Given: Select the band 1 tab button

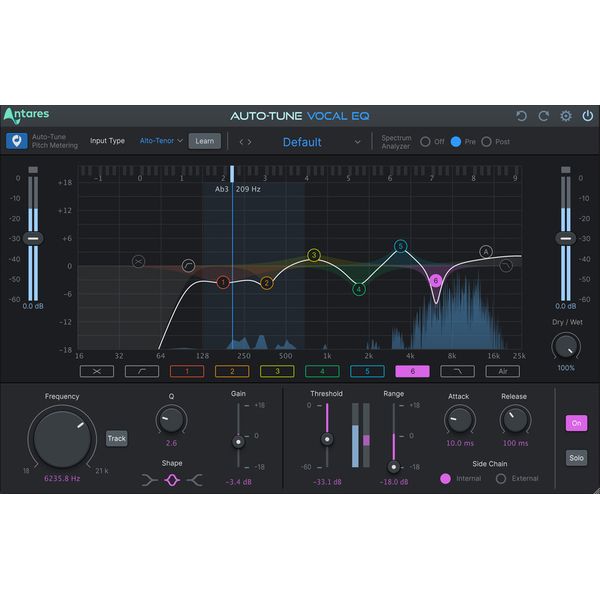Looking at the screenshot, I should click(187, 371).
